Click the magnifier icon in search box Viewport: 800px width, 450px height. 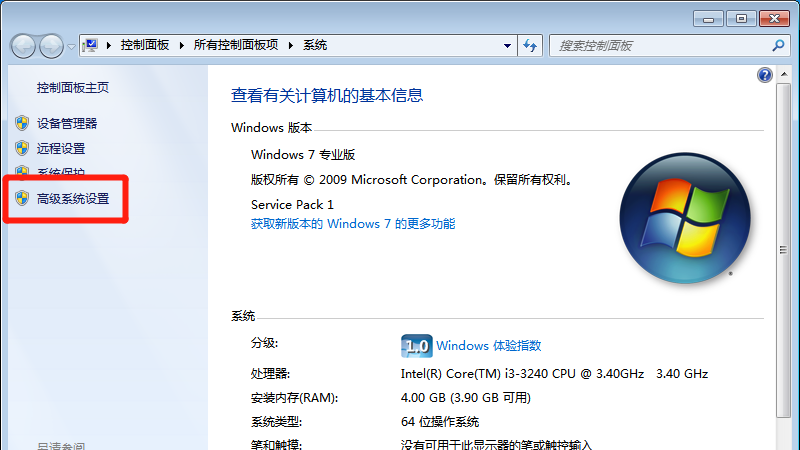[x=779, y=45]
